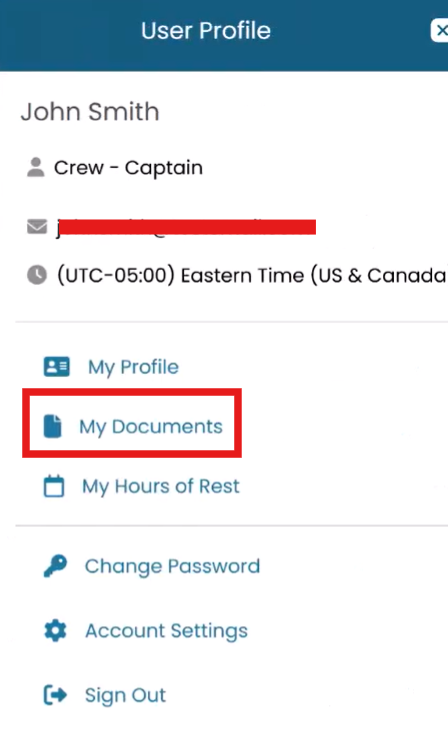Click the My Profile ID card icon
The width and height of the screenshot is (448, 748).
tap(57, 367)
